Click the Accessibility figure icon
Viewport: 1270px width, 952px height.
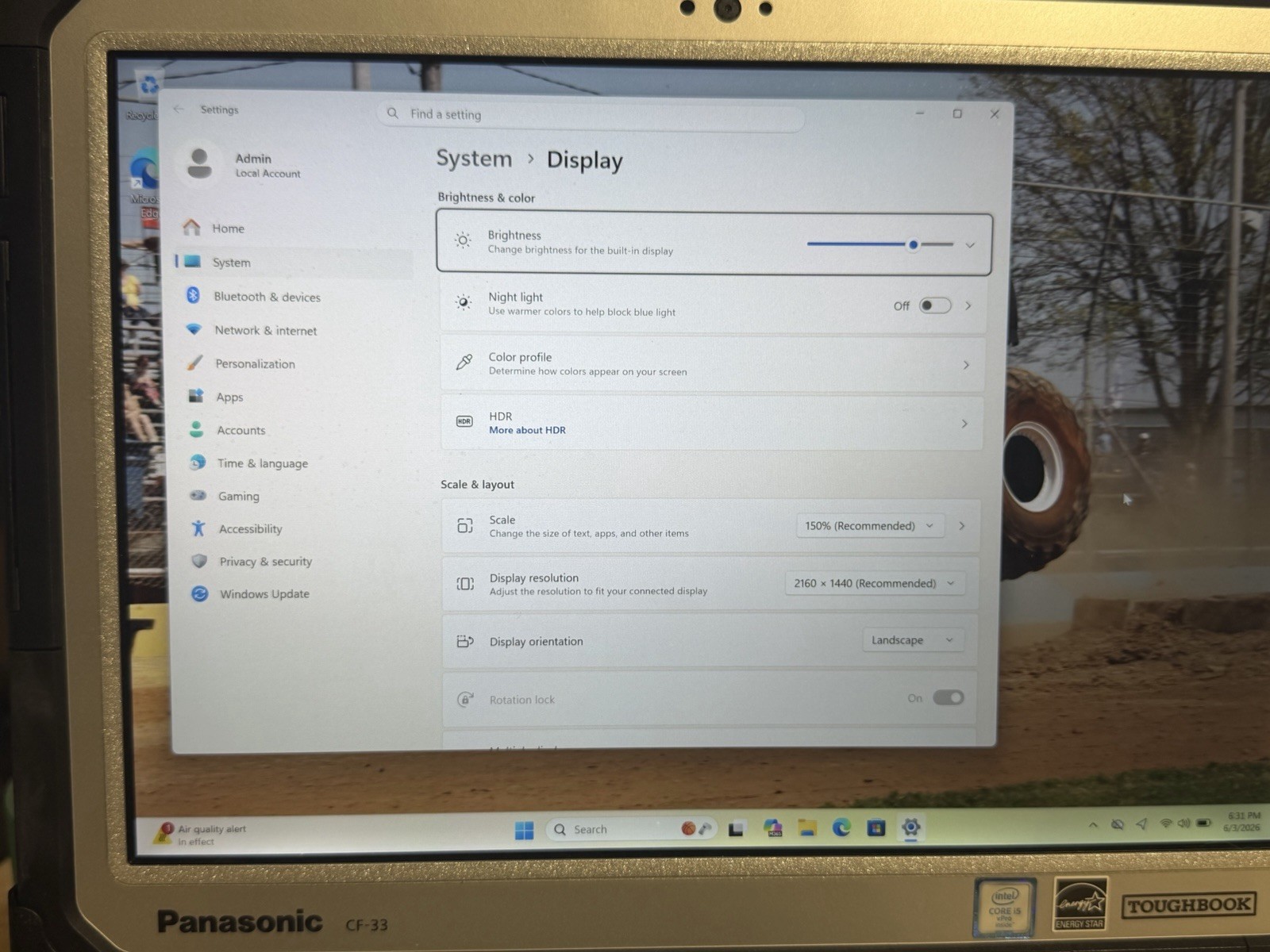point(199,528)
